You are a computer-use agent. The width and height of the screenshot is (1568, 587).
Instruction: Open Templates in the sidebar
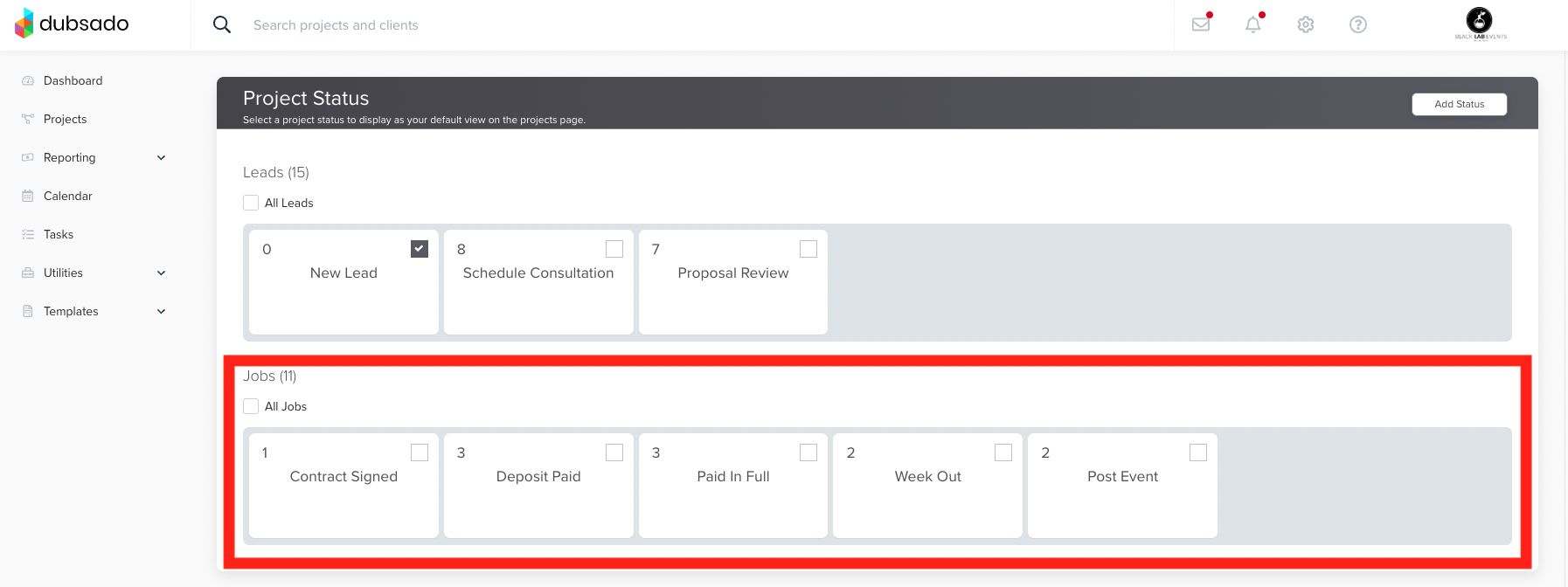(71, 311)
